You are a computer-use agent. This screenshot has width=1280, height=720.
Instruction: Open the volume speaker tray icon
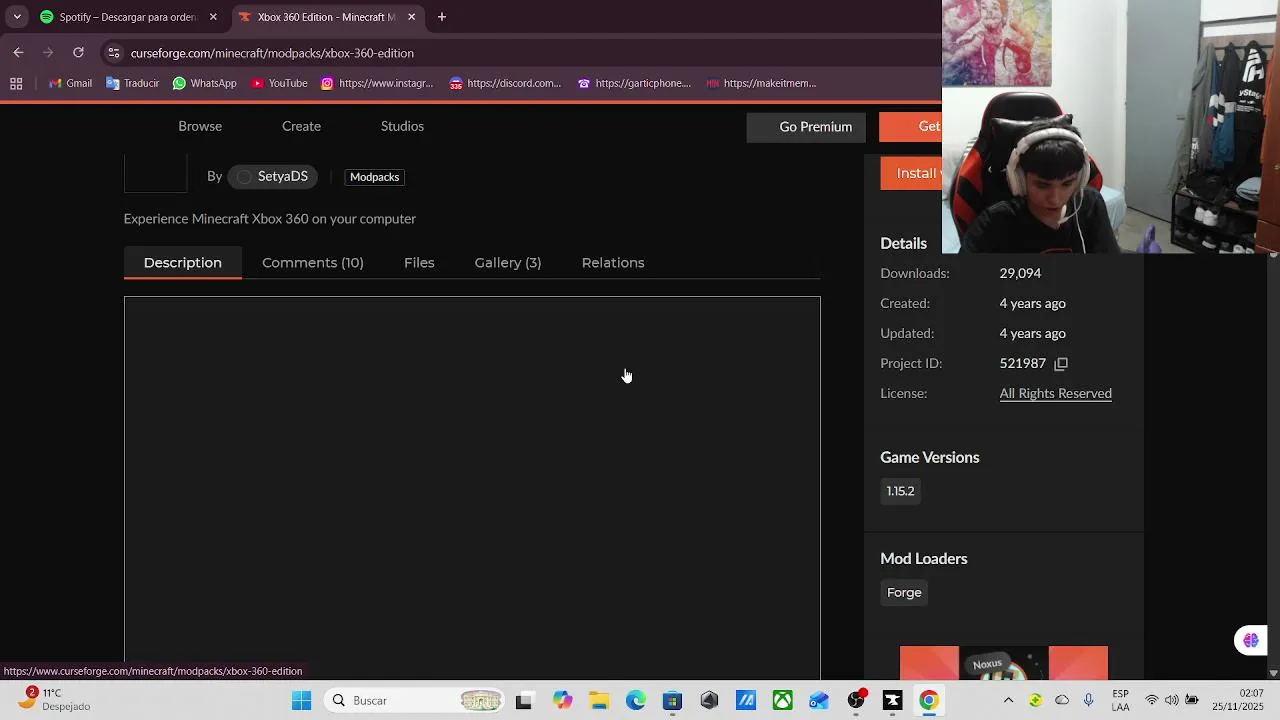pos(1172,700)
